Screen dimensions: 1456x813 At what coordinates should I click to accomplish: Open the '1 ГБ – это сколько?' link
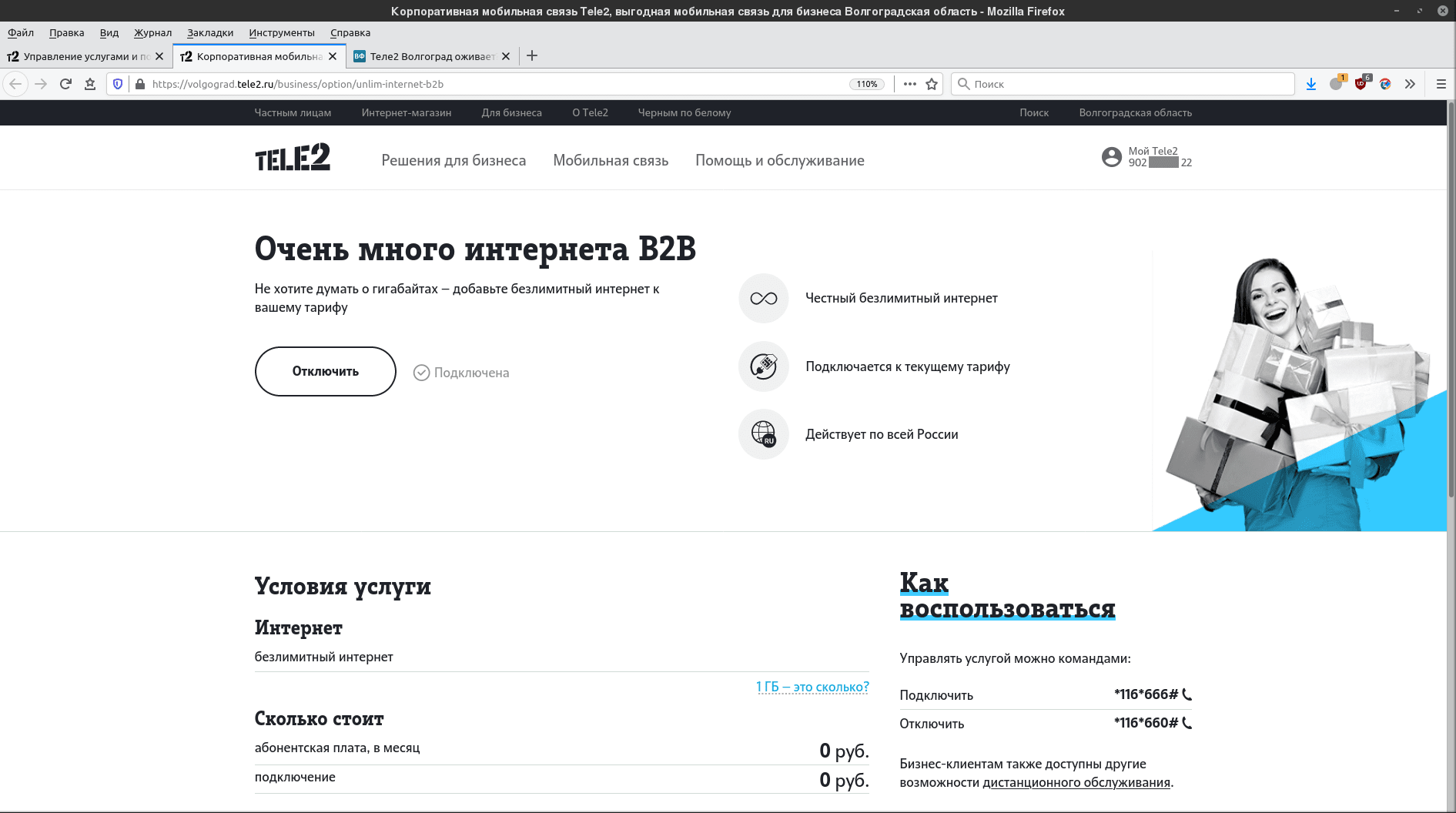coord(812,687)
